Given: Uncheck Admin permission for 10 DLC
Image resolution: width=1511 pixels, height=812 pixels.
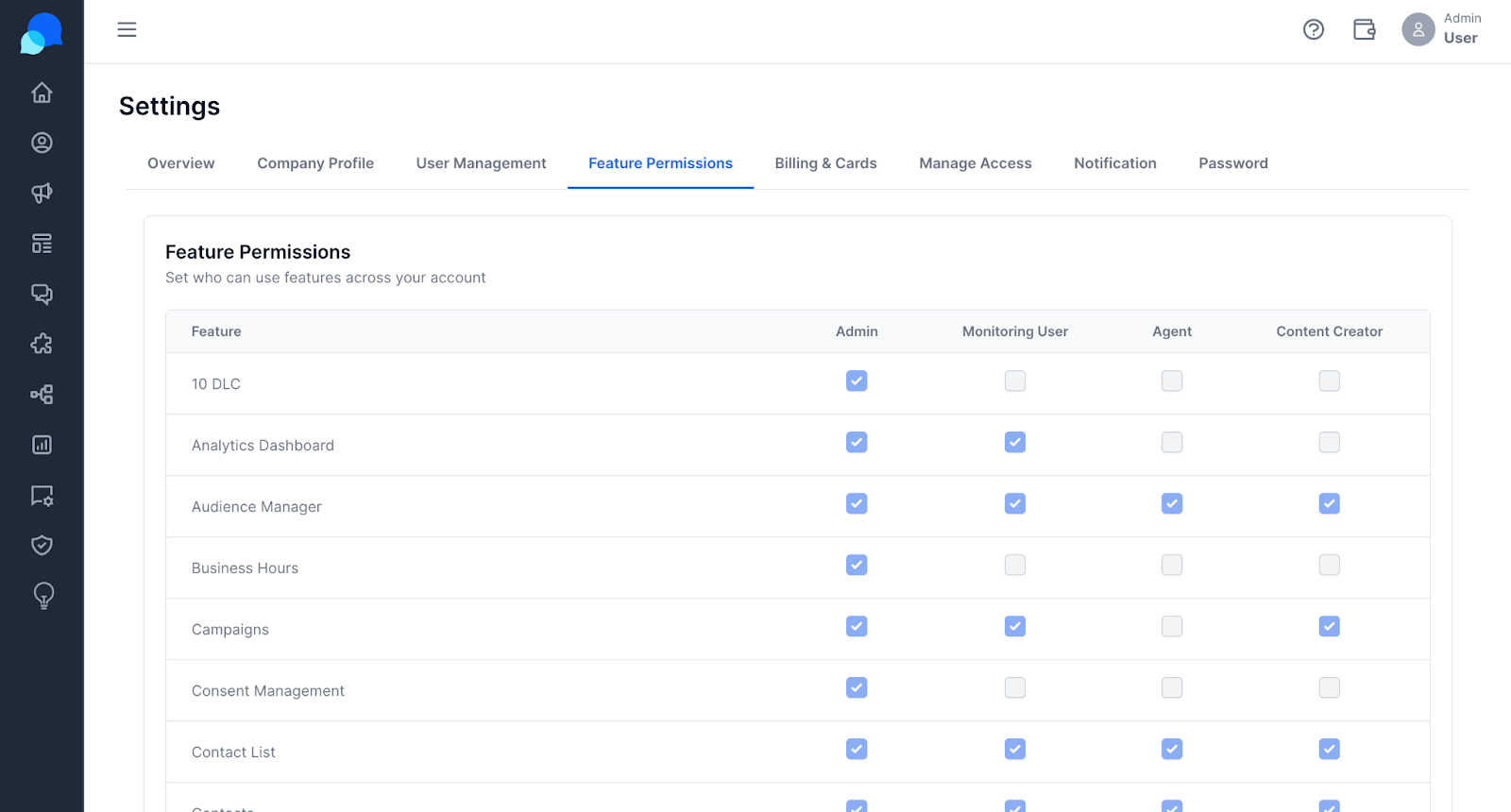Looking at the screenshot, I should [857, 381].
